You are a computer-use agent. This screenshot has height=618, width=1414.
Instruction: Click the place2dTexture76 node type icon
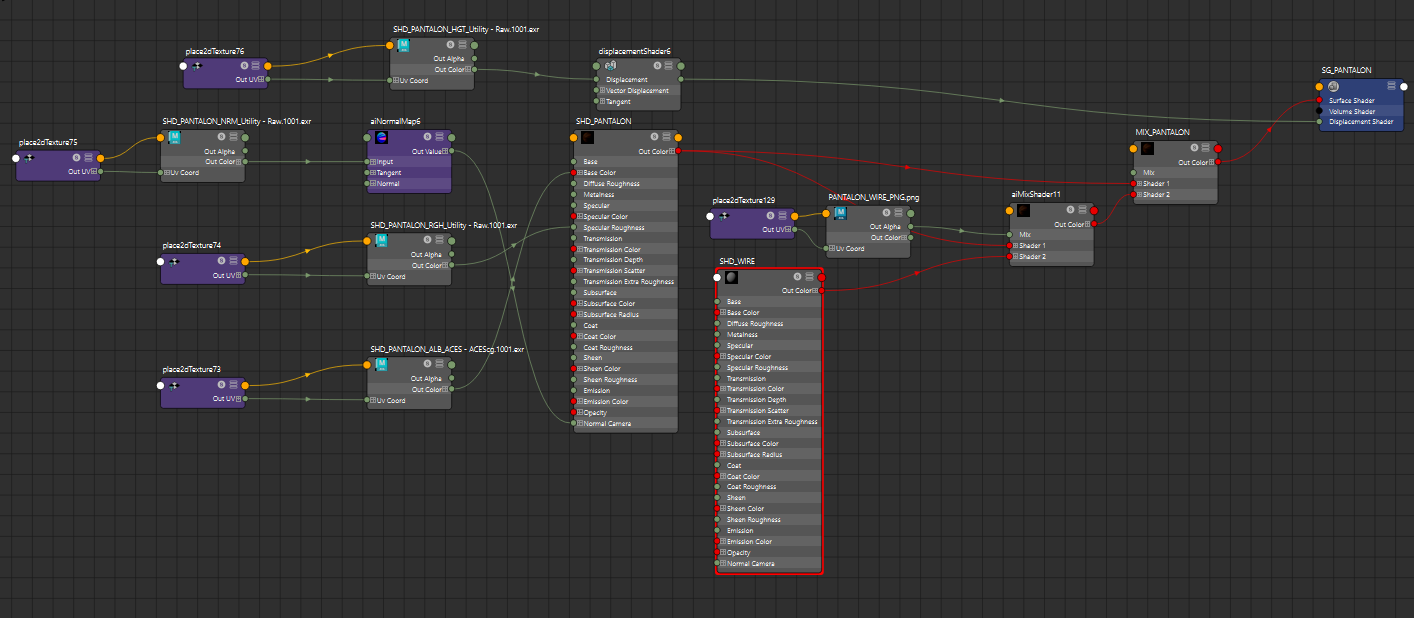pos(197,66)
